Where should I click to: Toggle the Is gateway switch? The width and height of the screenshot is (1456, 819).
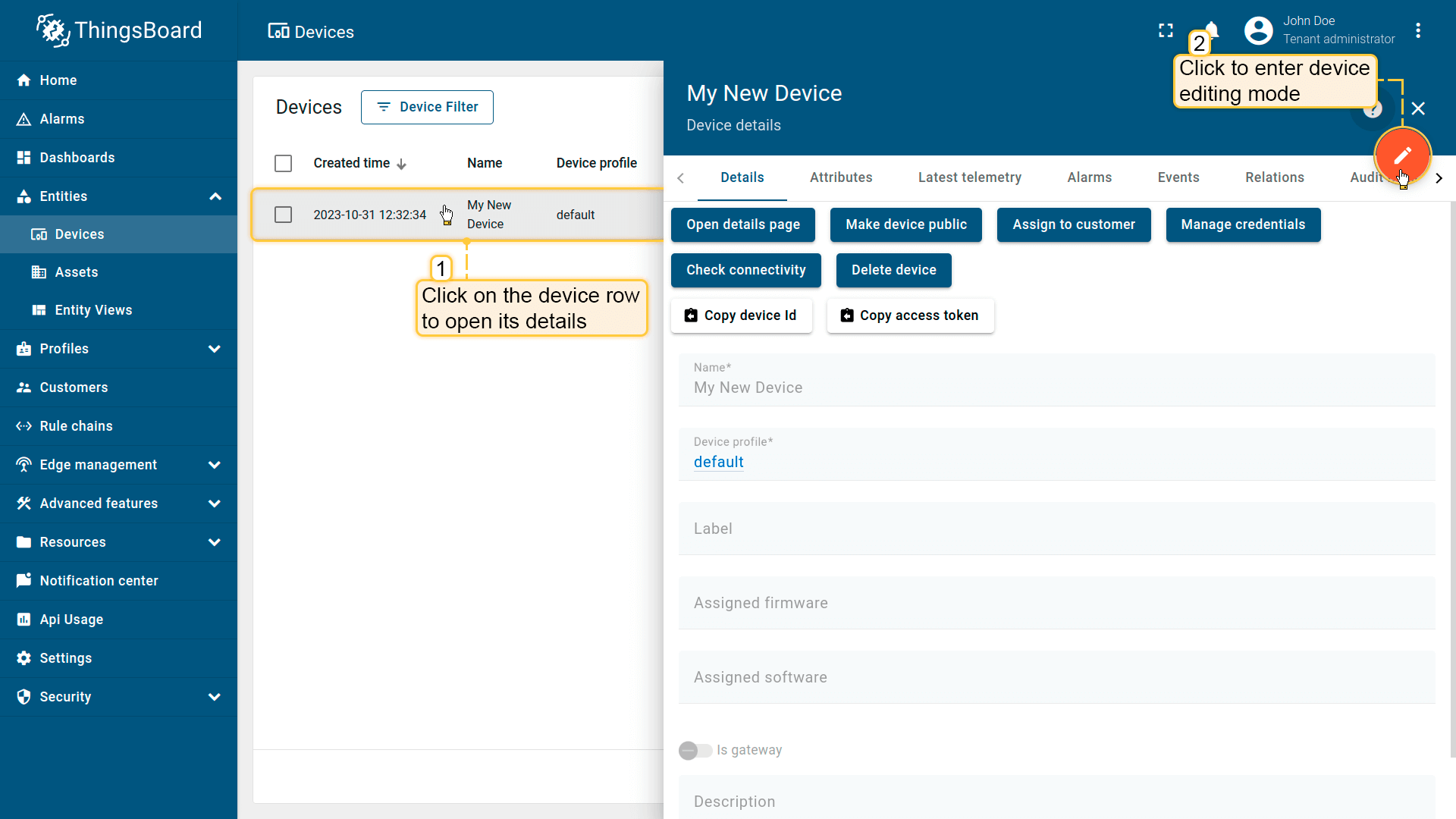point(695,750)
